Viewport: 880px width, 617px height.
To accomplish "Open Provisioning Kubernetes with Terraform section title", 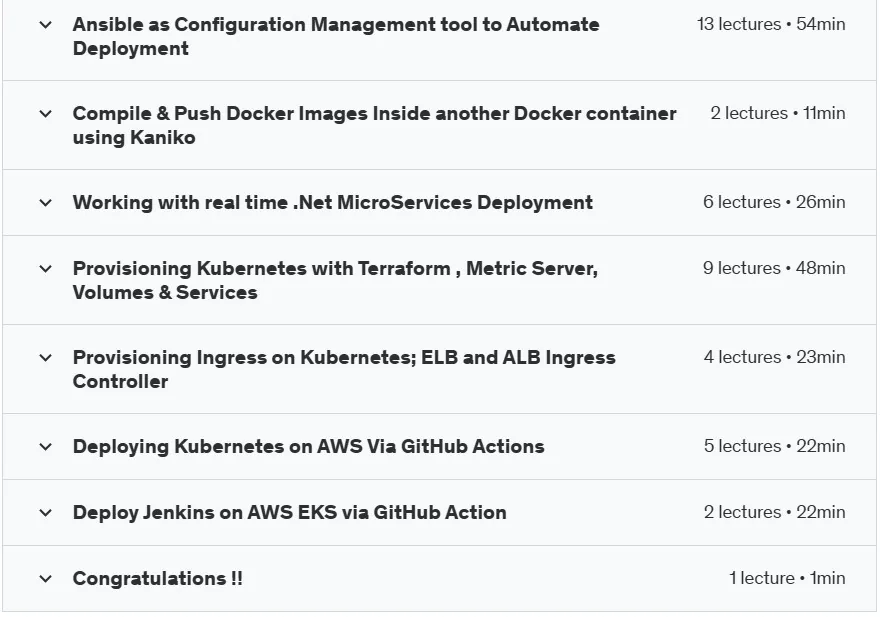I will tap(335, 280).
